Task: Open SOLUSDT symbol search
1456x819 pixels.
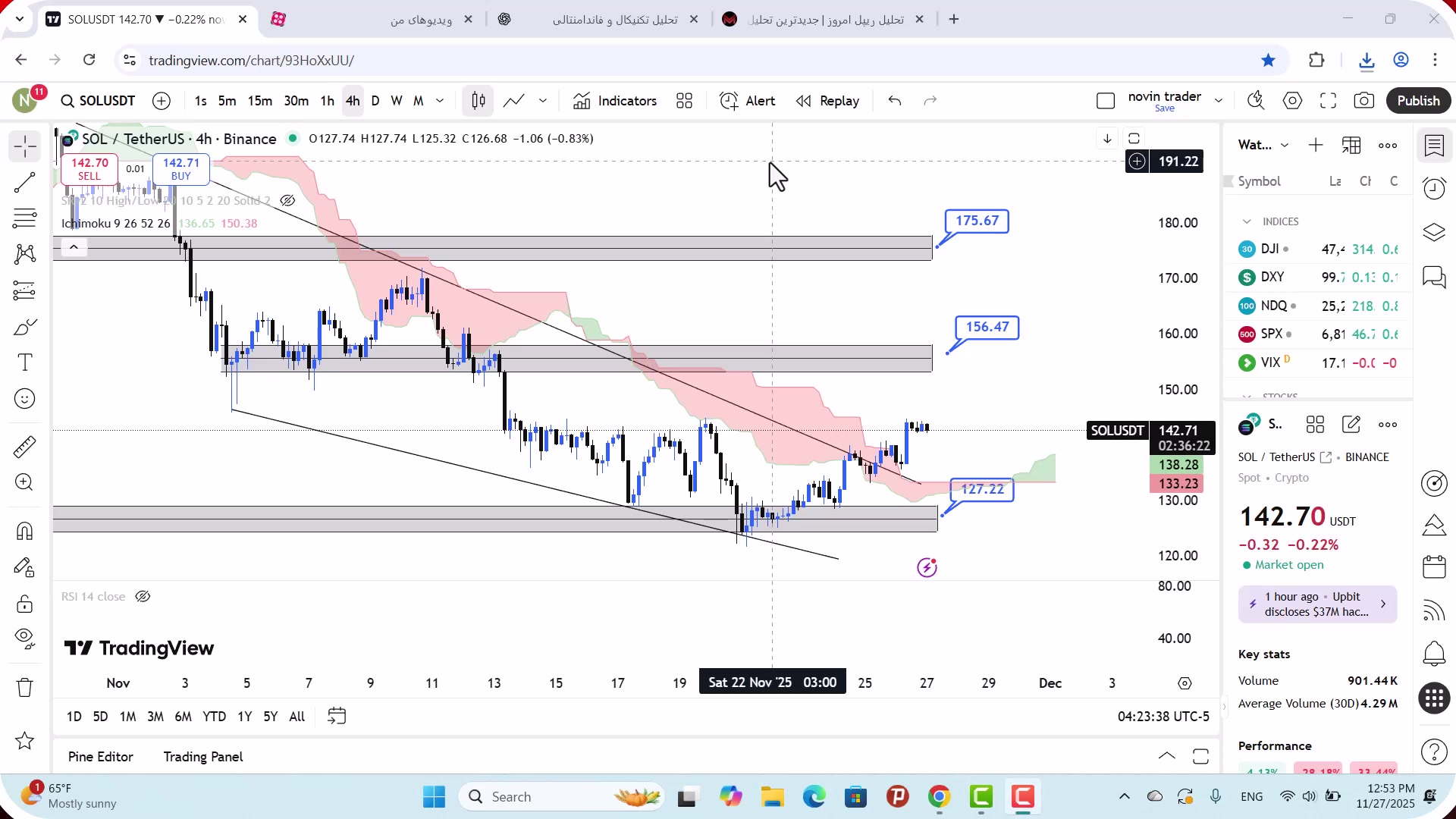Action: point(98,101)
